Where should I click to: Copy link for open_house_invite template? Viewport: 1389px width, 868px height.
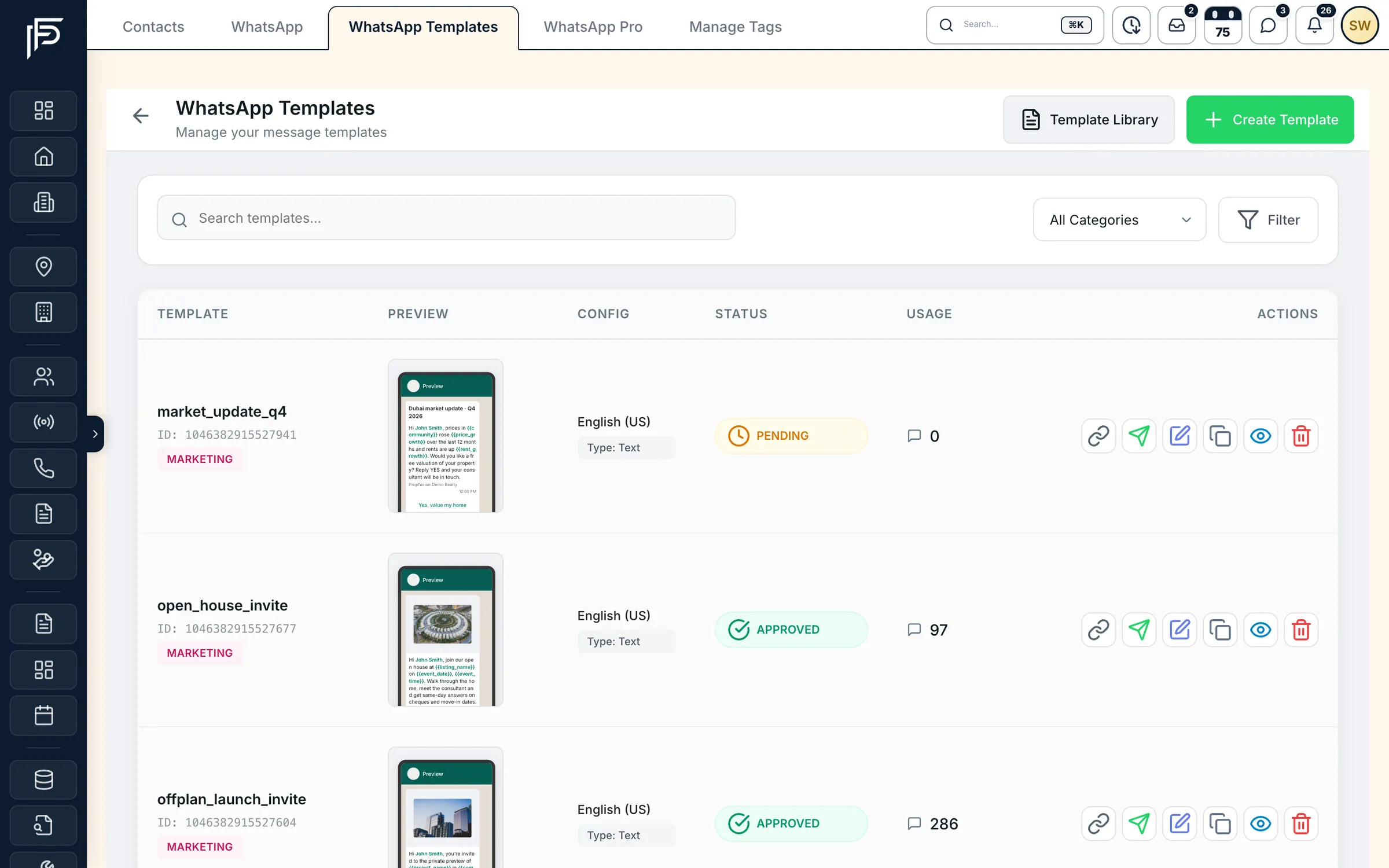(x=1098, y=630)
